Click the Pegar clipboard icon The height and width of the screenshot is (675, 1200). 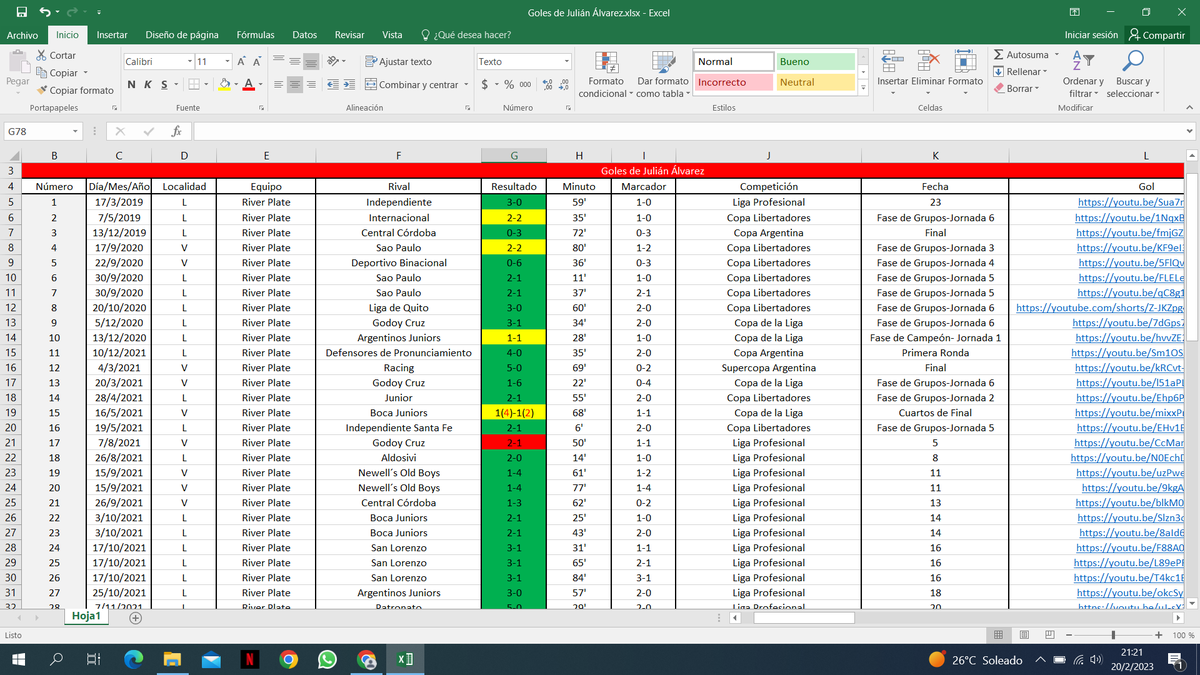17,61
